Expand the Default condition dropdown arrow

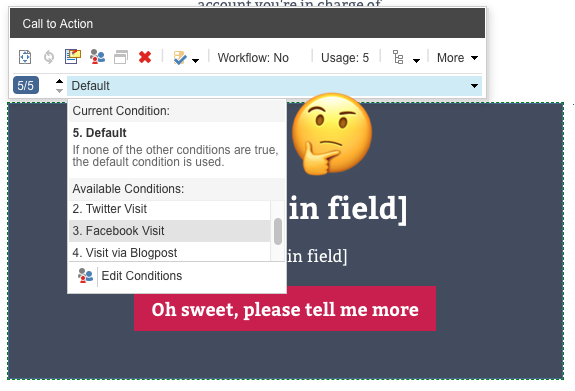[x=474, y=86]
